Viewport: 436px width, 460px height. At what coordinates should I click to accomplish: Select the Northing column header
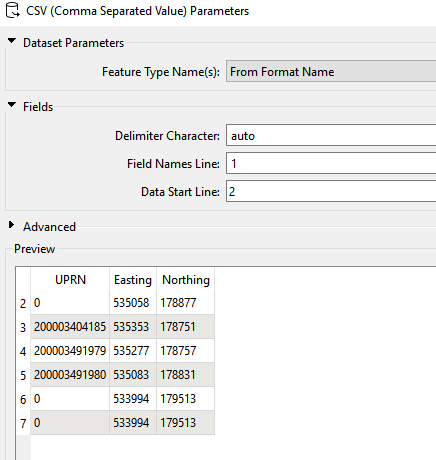click(x=186, y=279)
